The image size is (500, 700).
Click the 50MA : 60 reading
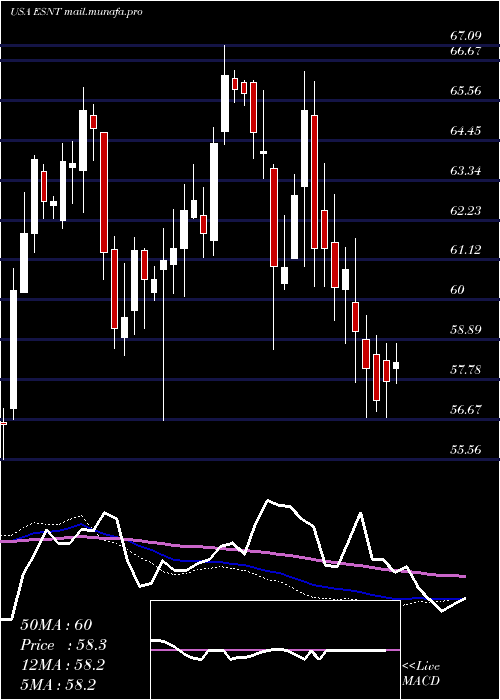(x=56, y=625)
